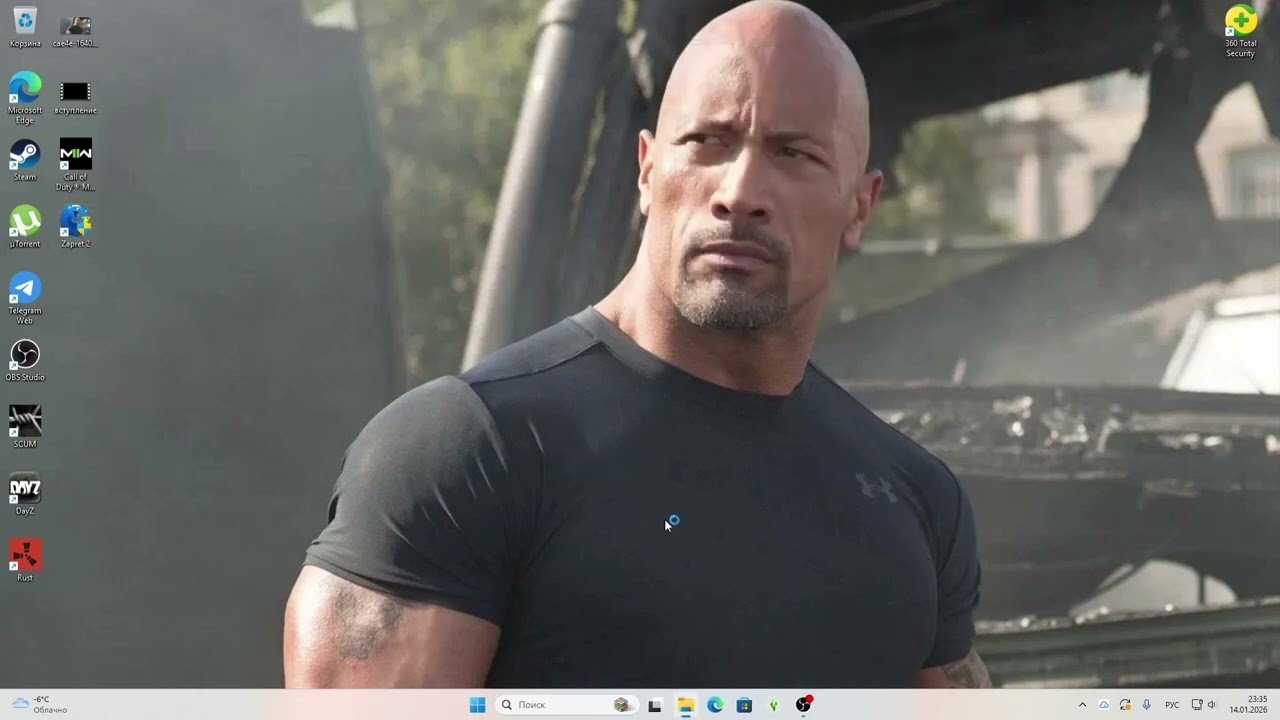
Task: Launch the OBS Studio desktop shortcut
Action: (x=25, y=361)
